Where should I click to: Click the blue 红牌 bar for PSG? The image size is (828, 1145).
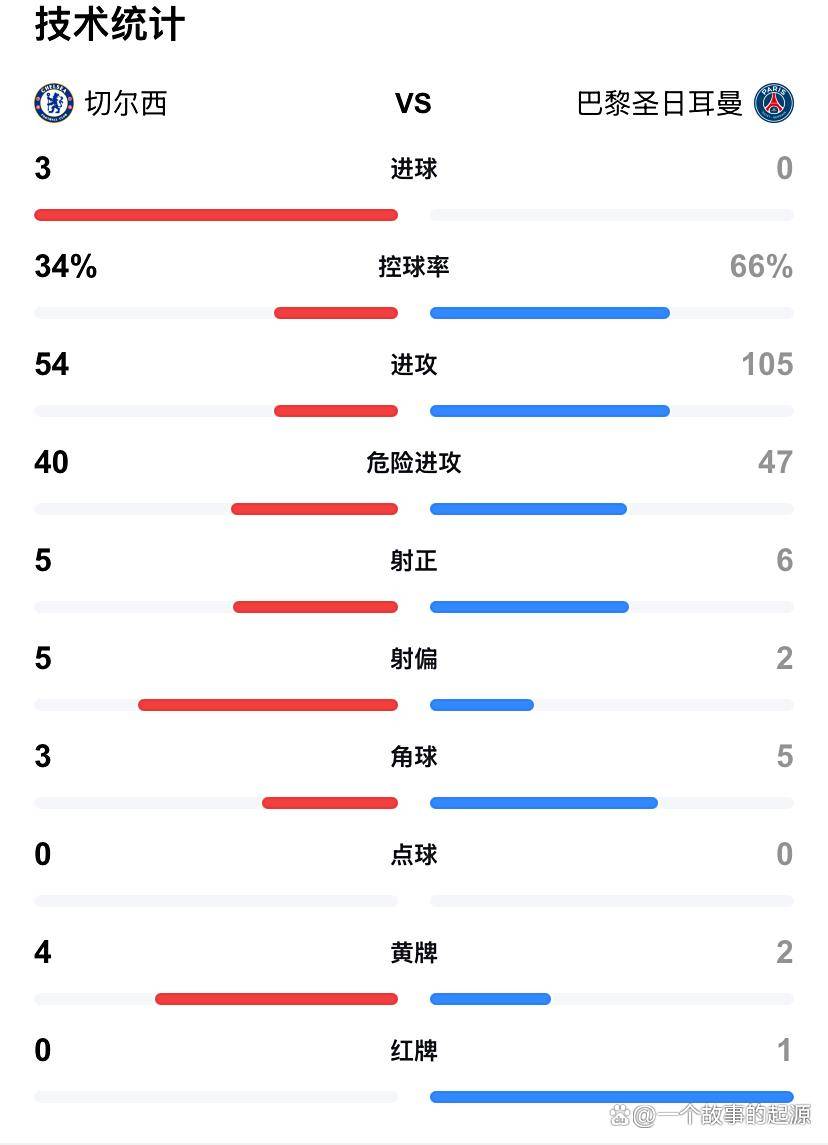(612, 1097)
